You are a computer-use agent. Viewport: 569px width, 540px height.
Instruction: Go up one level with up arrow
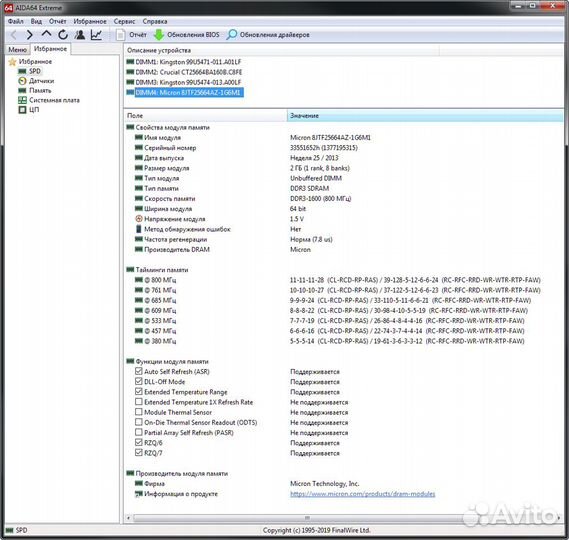[x=46, y=34]
